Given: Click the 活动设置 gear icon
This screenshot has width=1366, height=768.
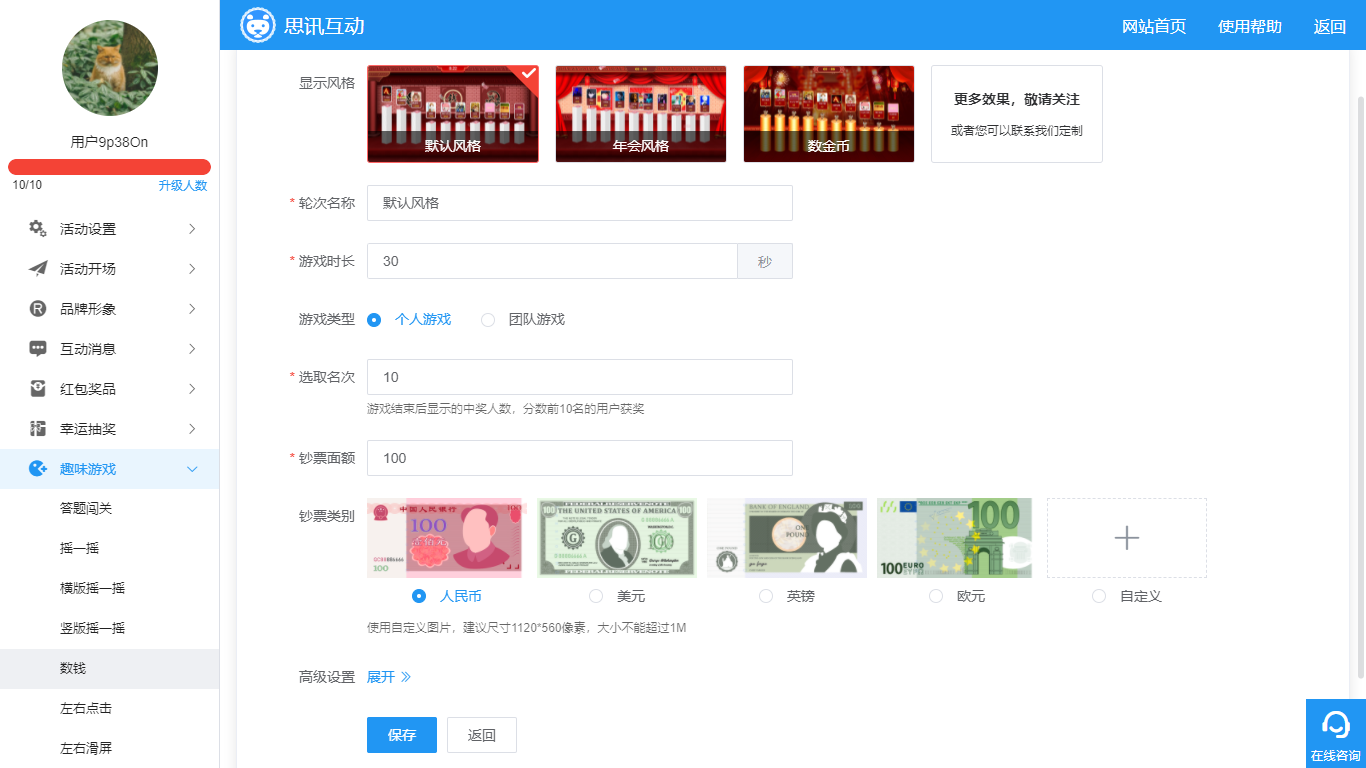Looking at the screenshot, I should pyautogui.click(x=38, y=229).
